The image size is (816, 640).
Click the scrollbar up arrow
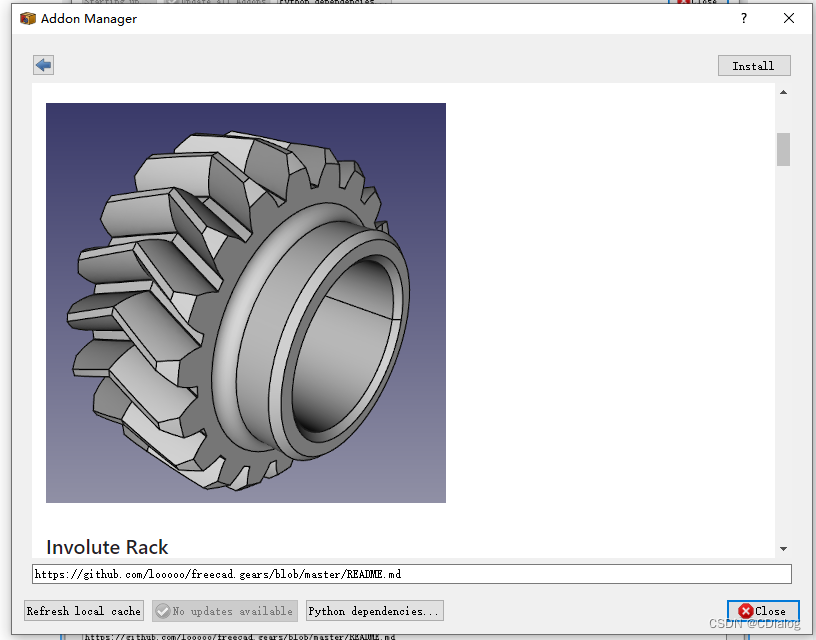click(x=783, y=93)
